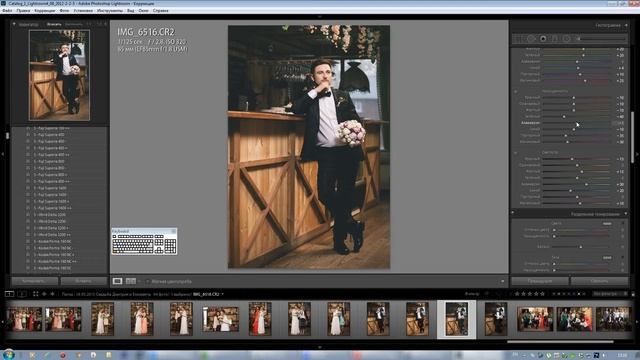Open toolbar content dropdown at right end
640x360 pixels.
point(502,281)
